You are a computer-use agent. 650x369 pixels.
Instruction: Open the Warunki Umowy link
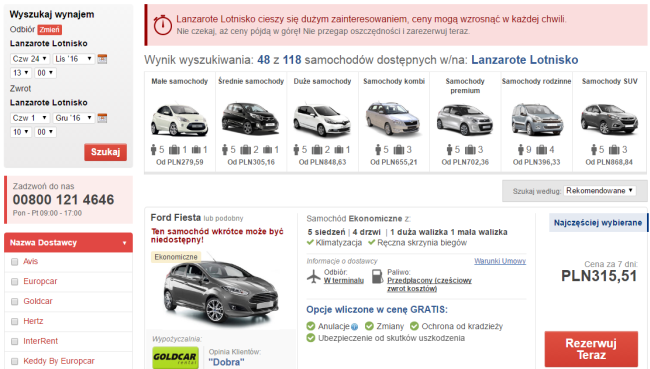point(500,261)
